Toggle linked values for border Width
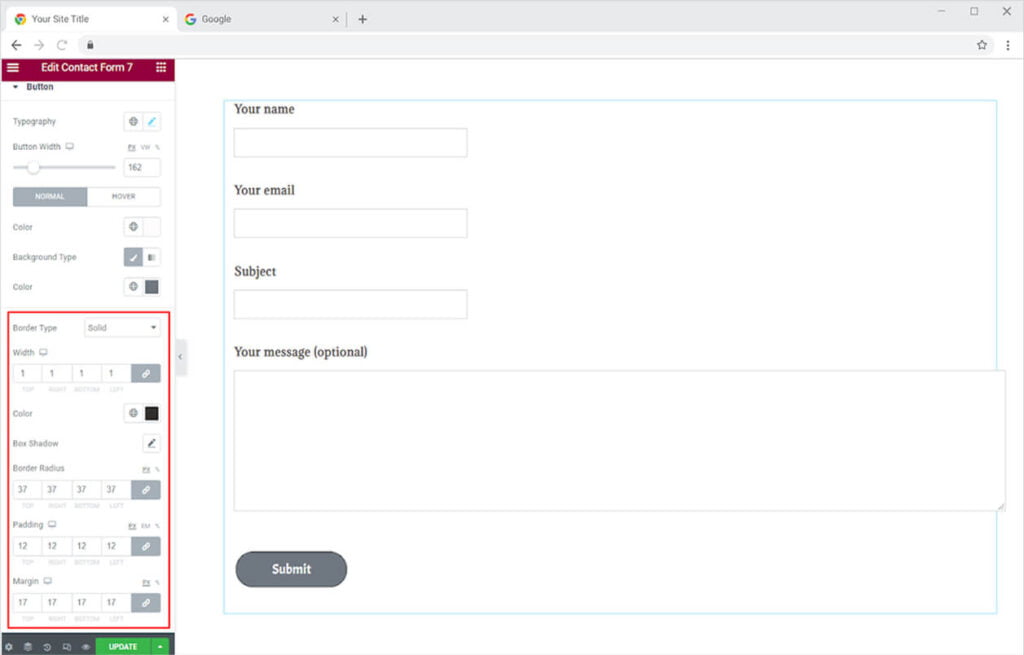The width and height of the screenshot is (1024, 655). [145, 373]
